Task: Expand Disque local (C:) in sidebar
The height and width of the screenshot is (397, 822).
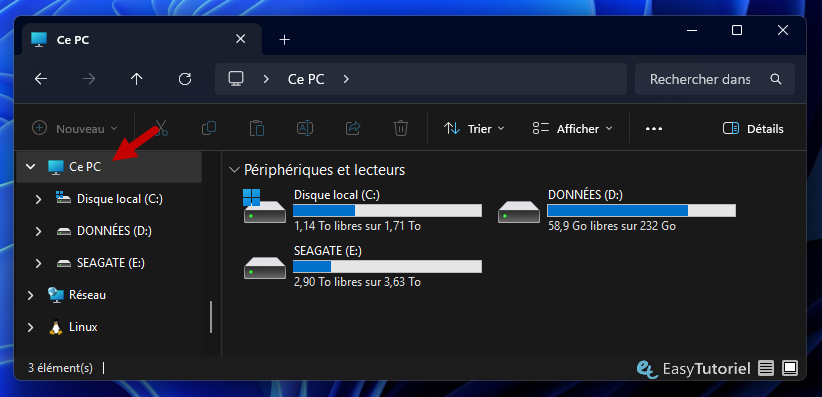Action: 38,199
